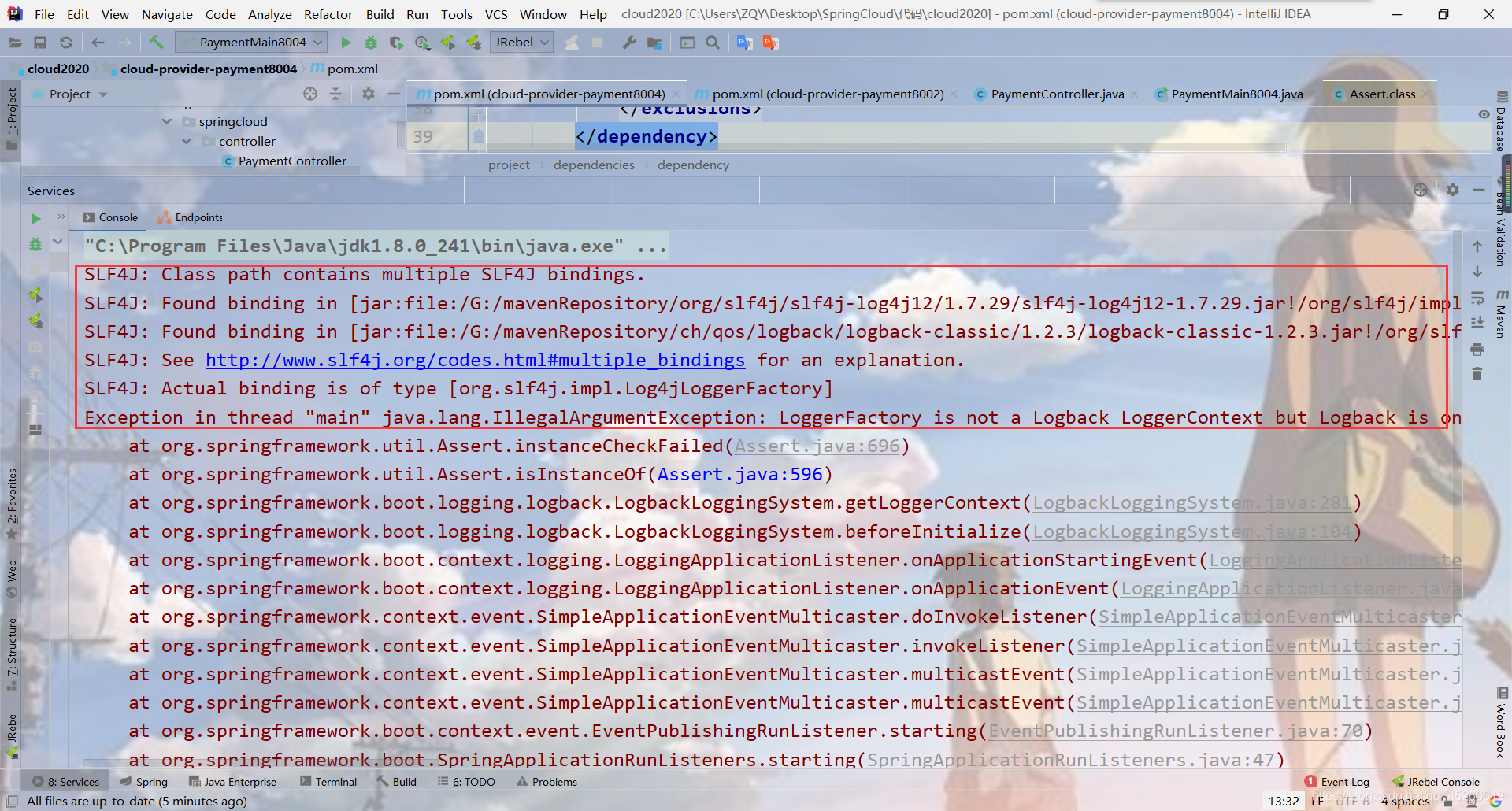Navigate back with the left arrow icon

98,43
